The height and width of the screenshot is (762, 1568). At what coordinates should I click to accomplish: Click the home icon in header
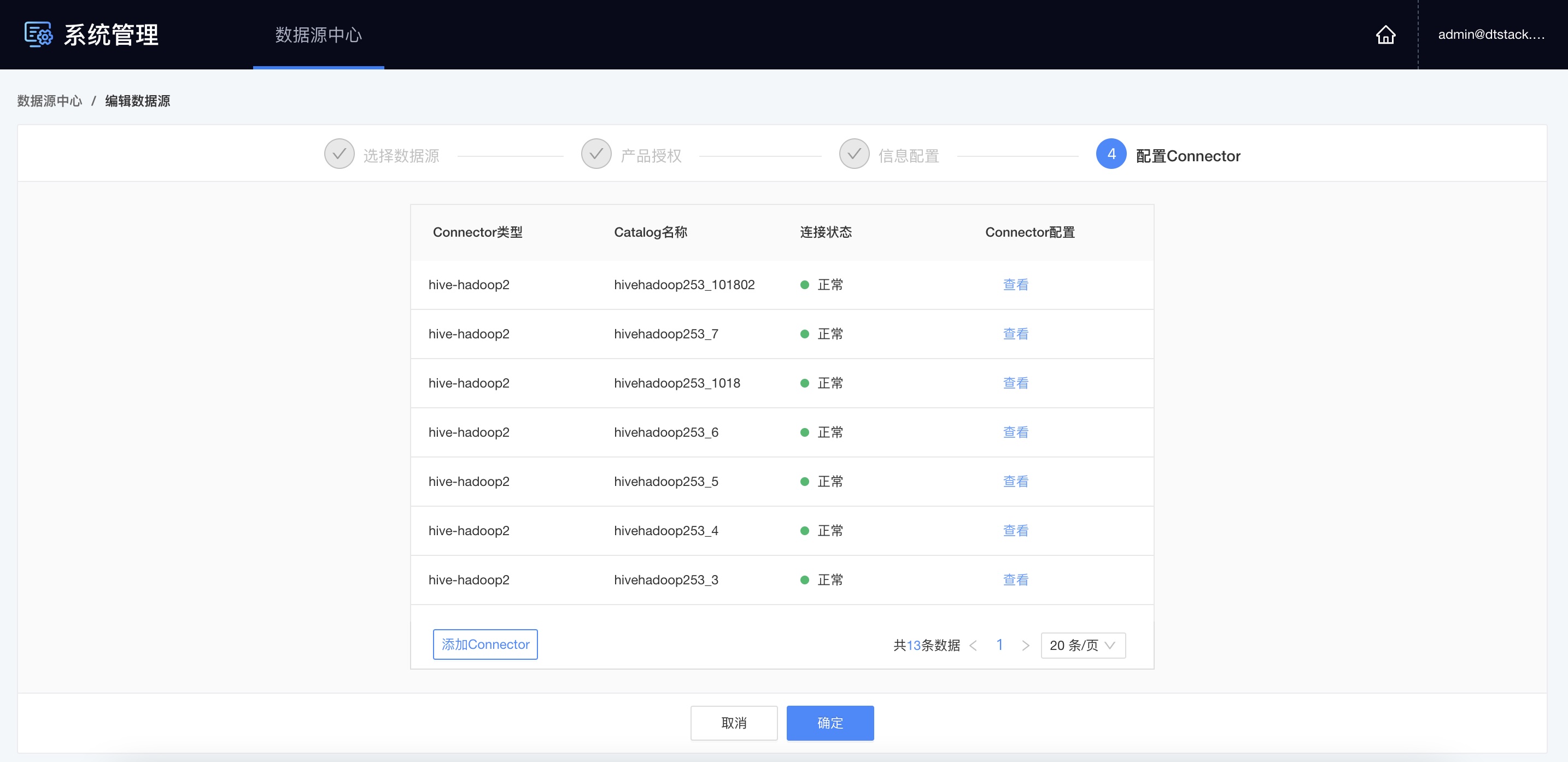tap(1385, 34)
